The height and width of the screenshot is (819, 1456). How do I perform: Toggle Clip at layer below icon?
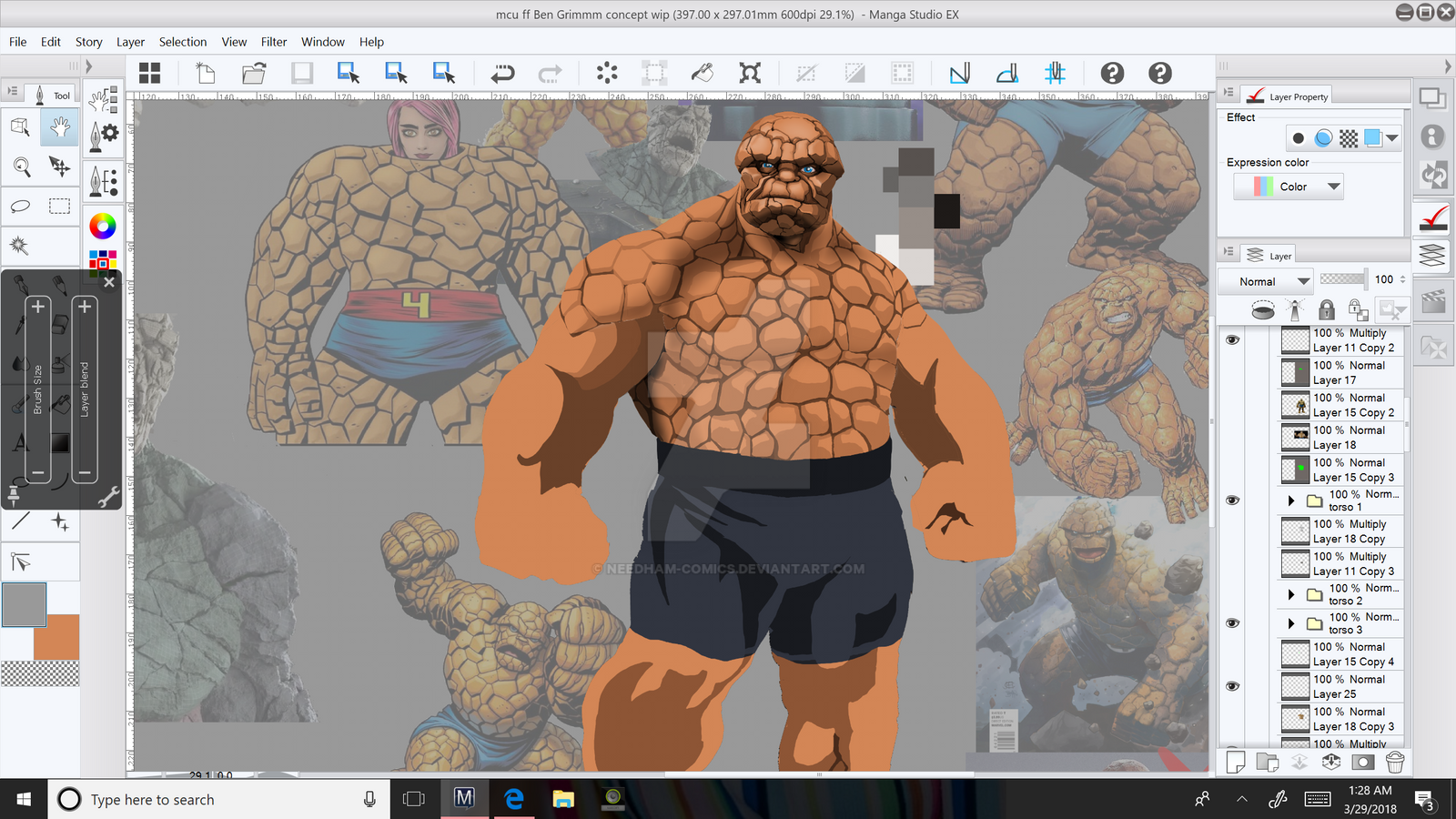pos(1263,310)
